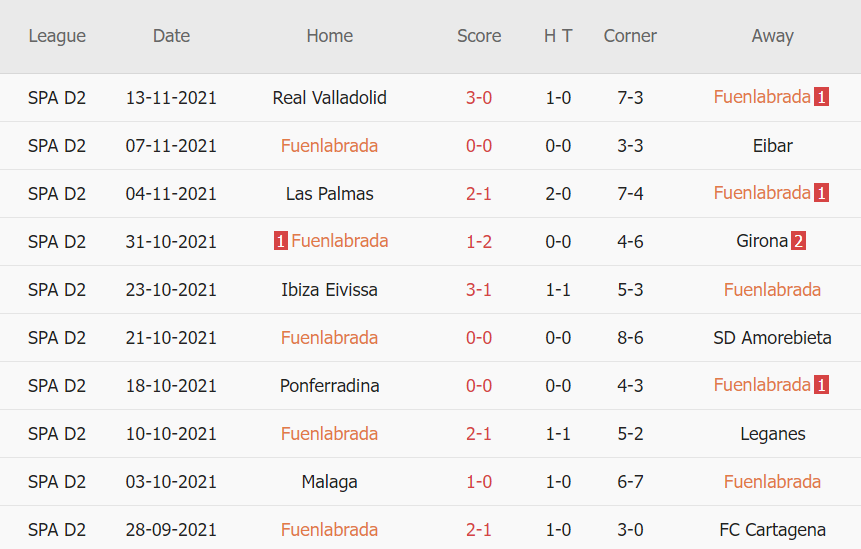This screenshot has width=861, height=549.
Task: Open Ponferradina team link
Action: click(x=329, y=386)
